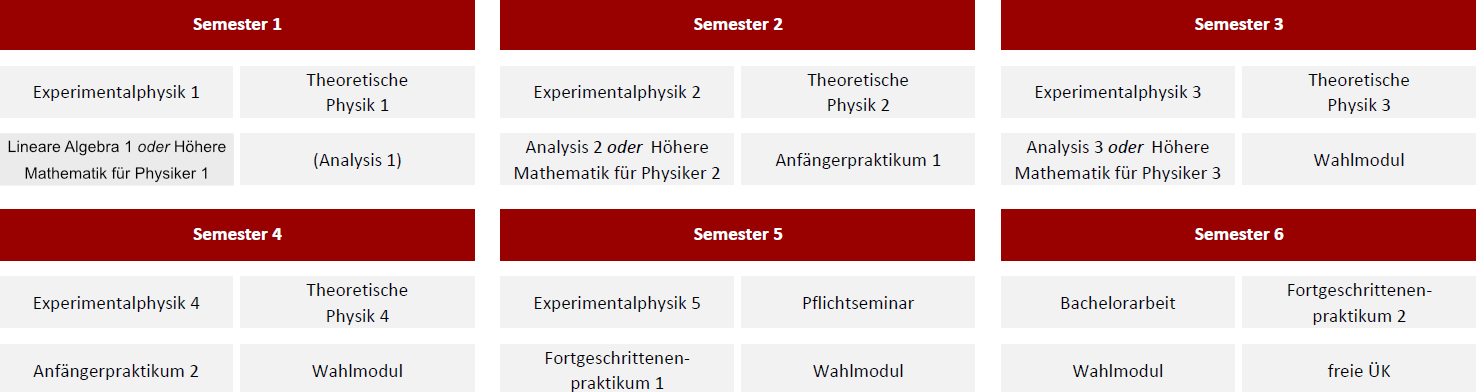Viewport: 1476px width, 392px height.
Task: Click the Experimentalphysik 1 module
Action: [116, 92]
